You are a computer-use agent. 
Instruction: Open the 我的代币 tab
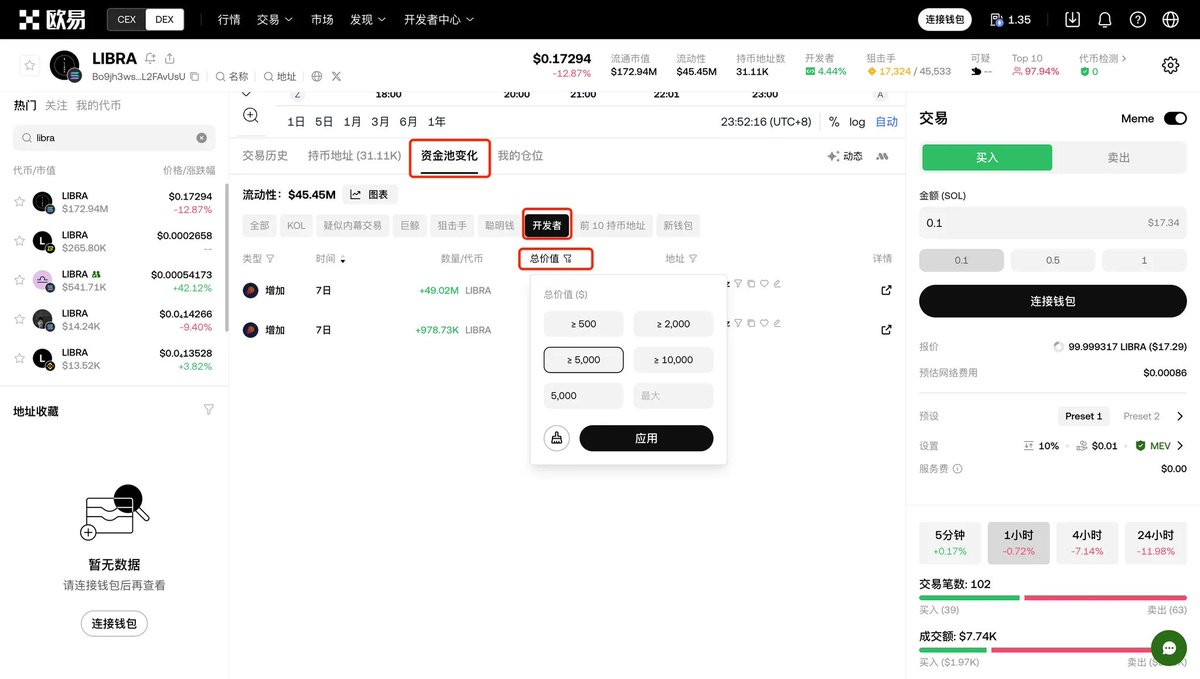(98, 105)
